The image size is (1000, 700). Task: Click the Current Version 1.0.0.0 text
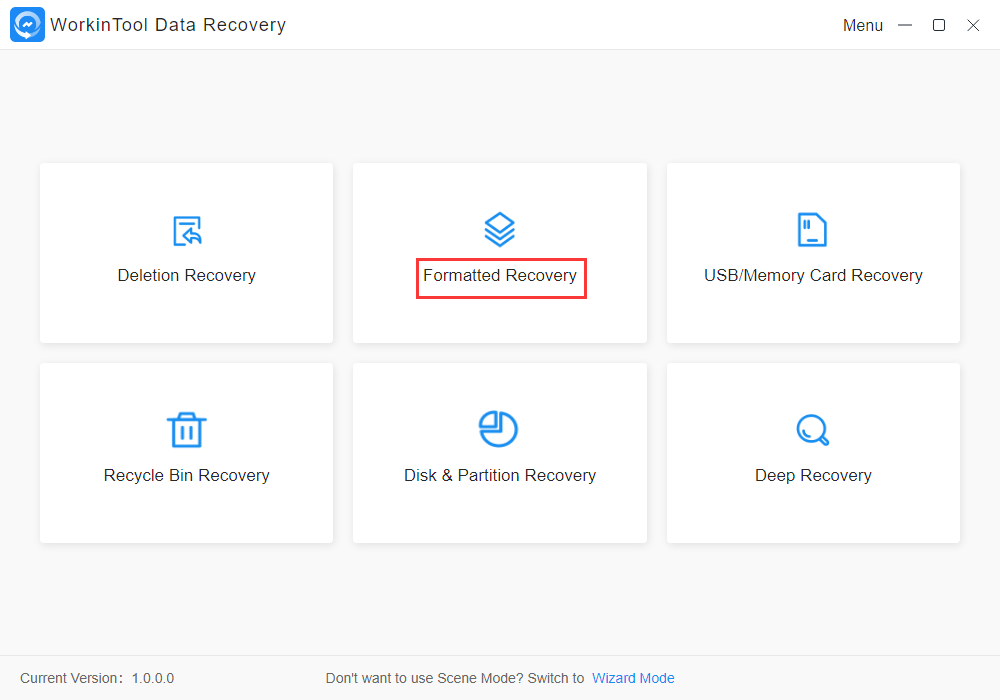click(97, 678)
